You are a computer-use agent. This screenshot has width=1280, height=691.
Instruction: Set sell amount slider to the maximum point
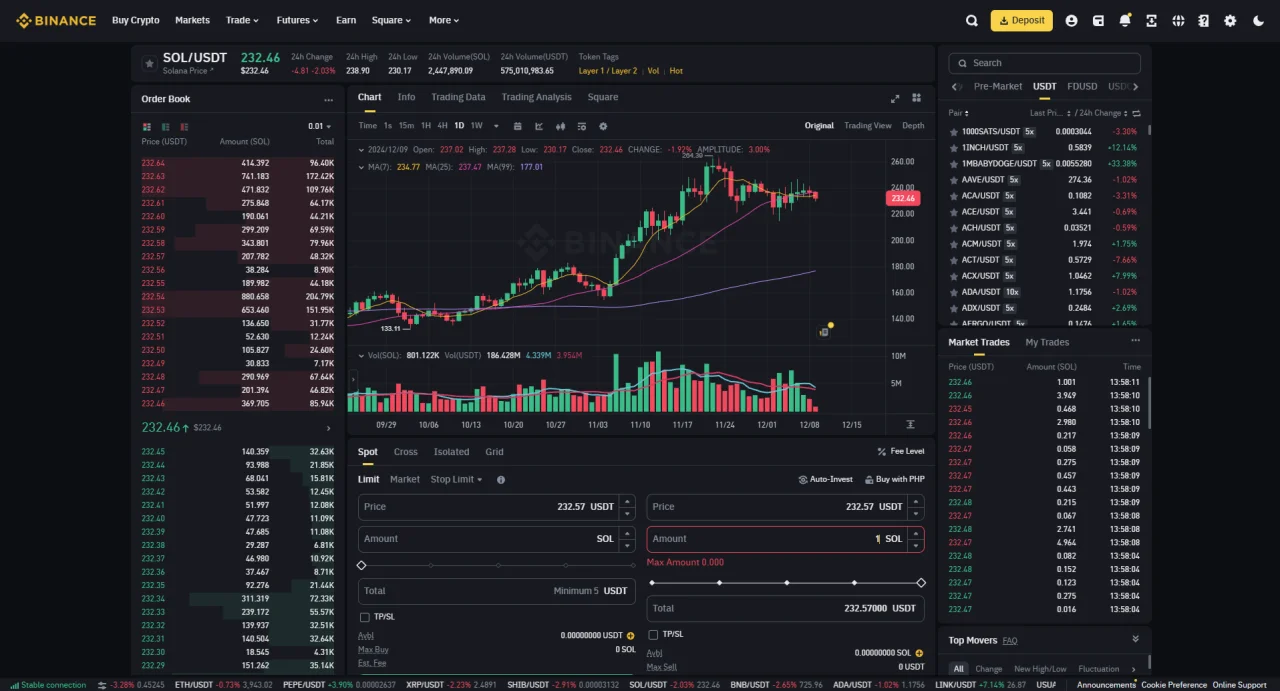pyautogui.click(x=921, y=582)
